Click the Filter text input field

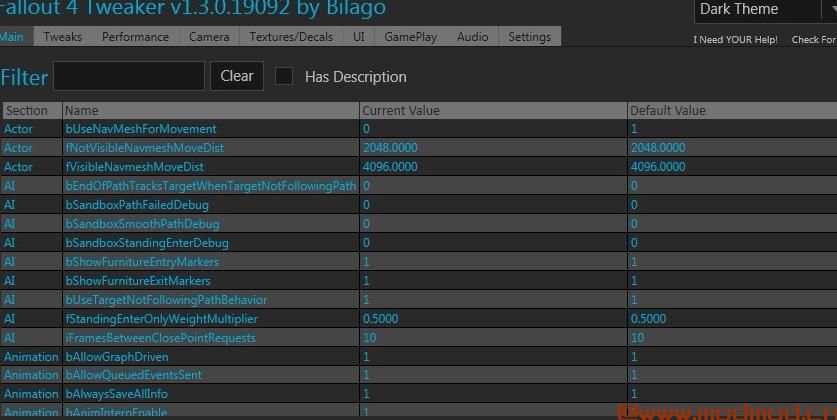129,76
